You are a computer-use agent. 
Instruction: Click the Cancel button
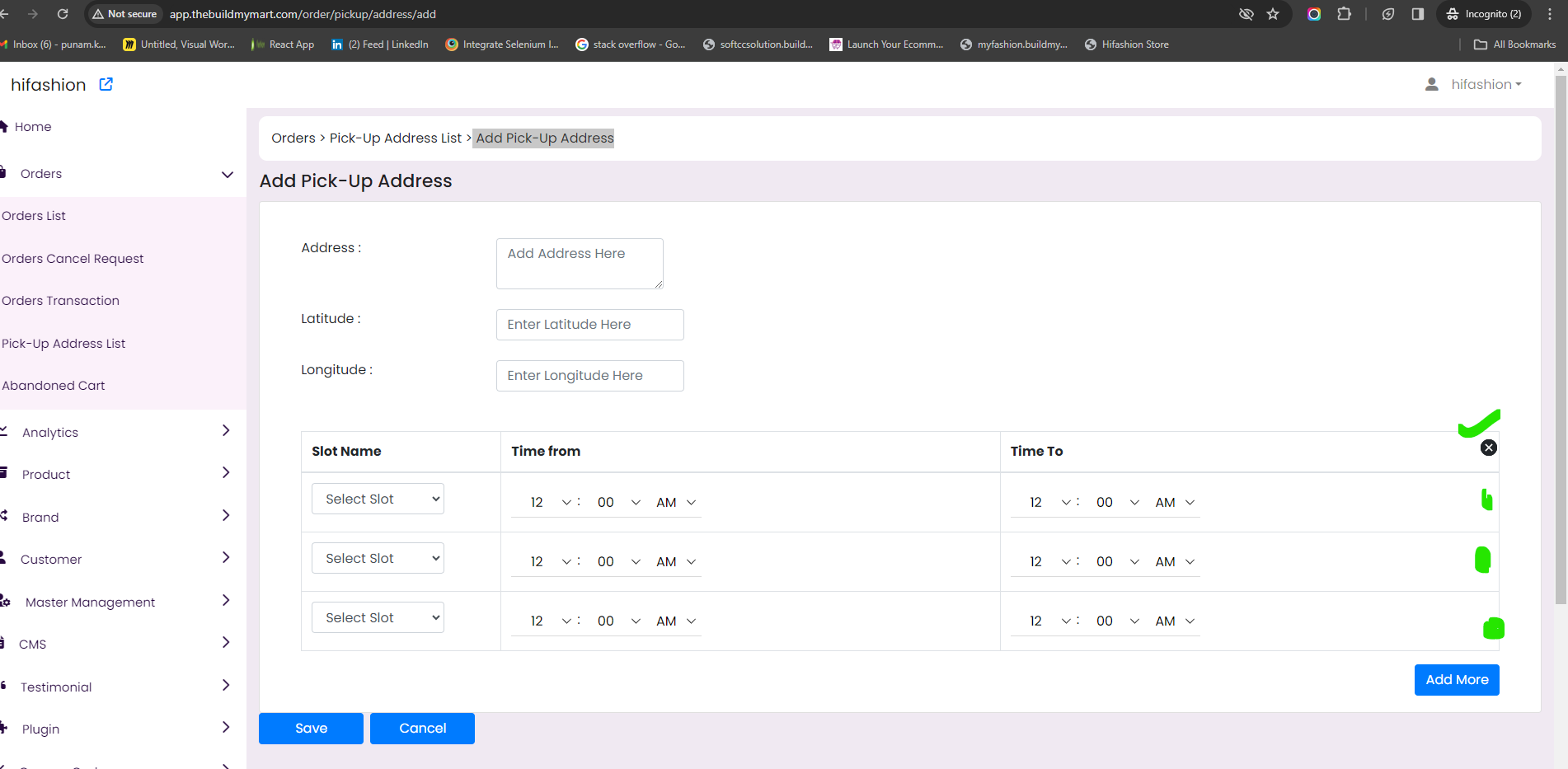point(422,729)
